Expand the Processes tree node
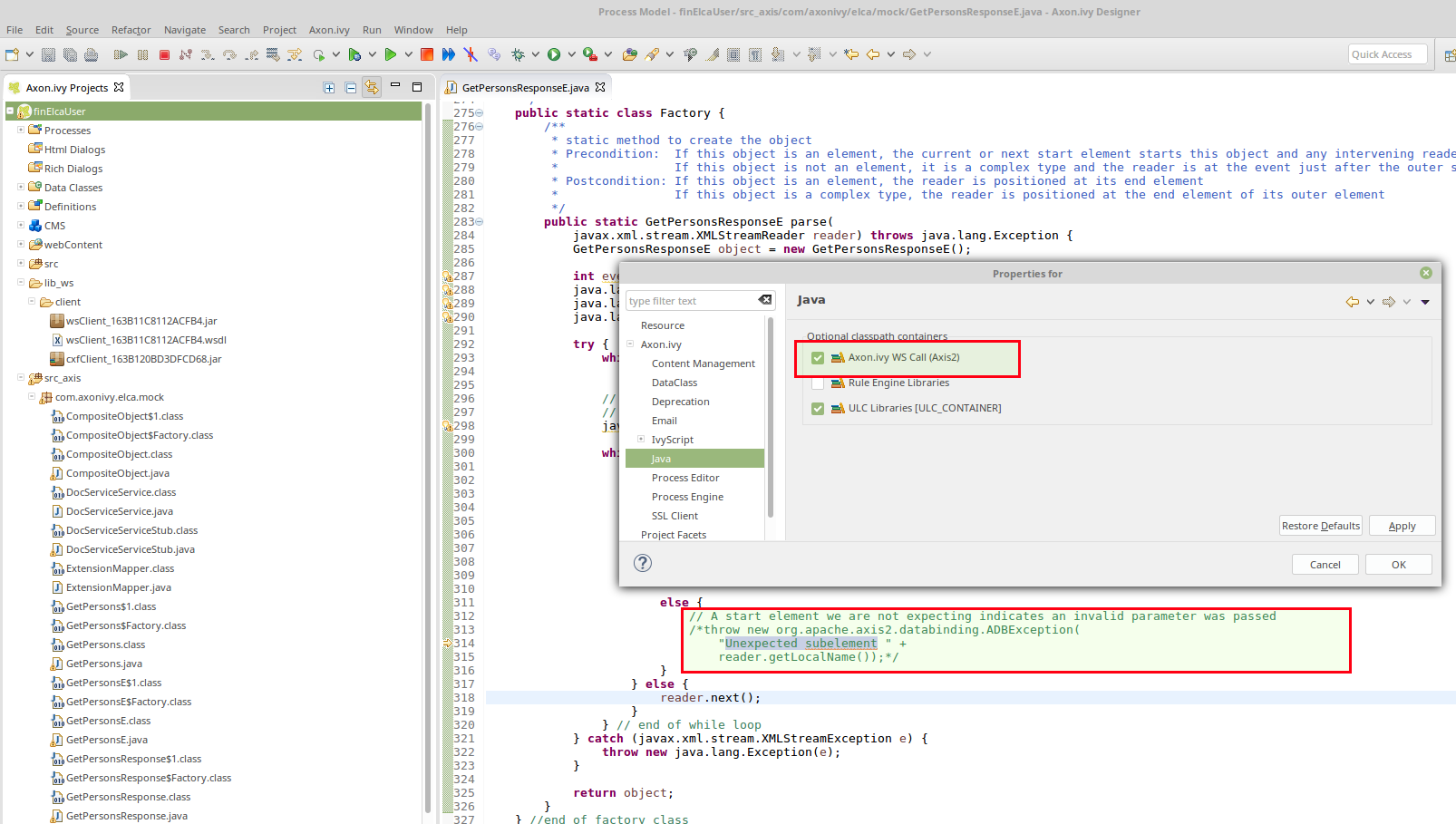 click(21, 130)
